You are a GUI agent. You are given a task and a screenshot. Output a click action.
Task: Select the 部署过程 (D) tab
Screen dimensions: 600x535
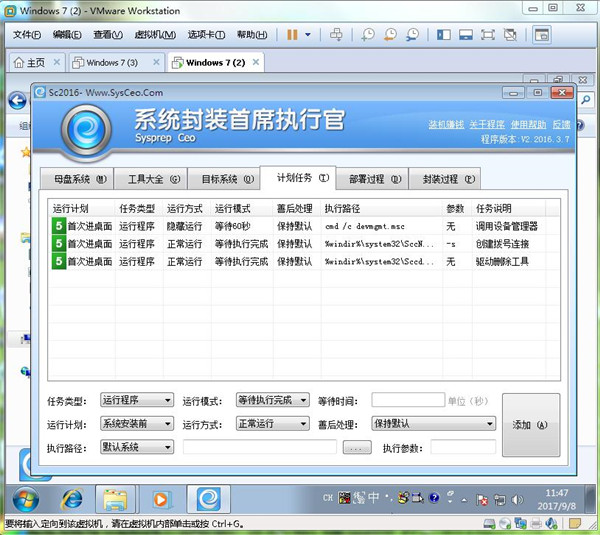[372, 179]
